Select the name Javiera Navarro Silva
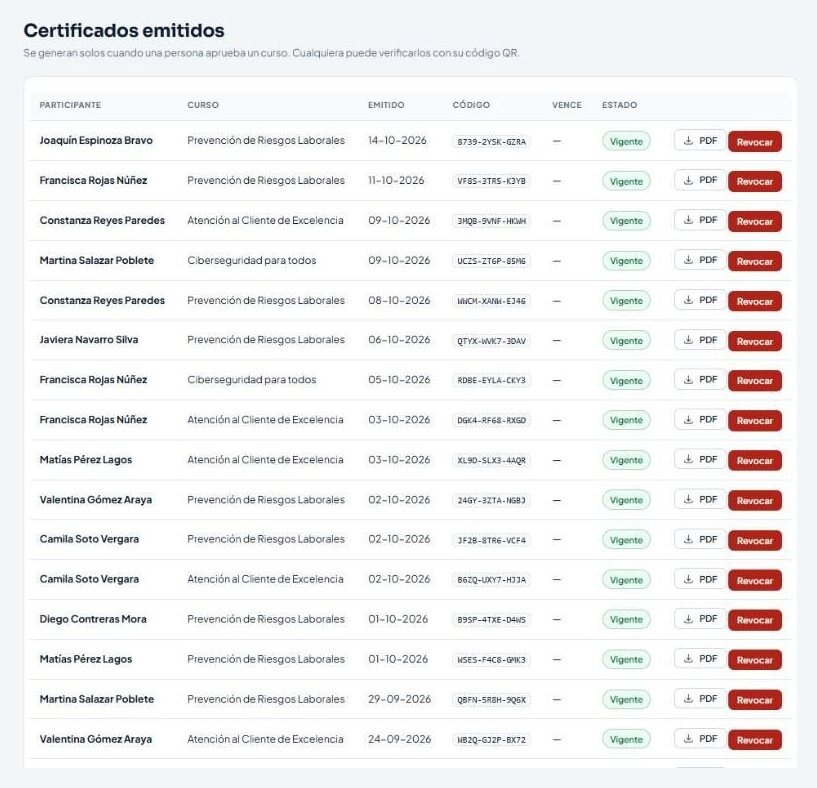 click(x=89, y=340)
